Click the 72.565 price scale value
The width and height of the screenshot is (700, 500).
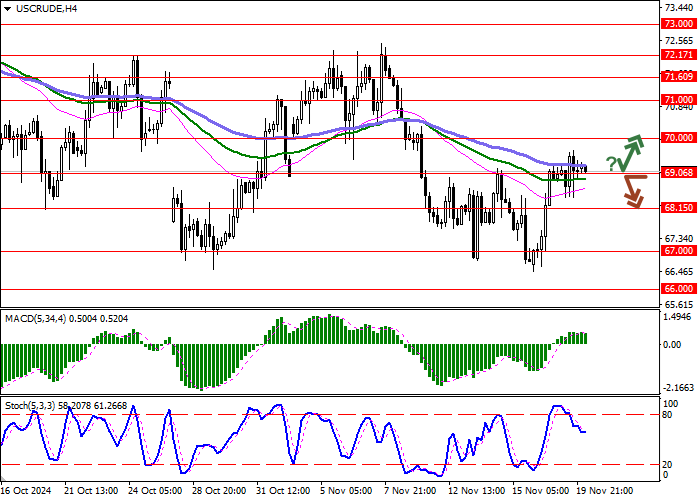coord(679,41)
